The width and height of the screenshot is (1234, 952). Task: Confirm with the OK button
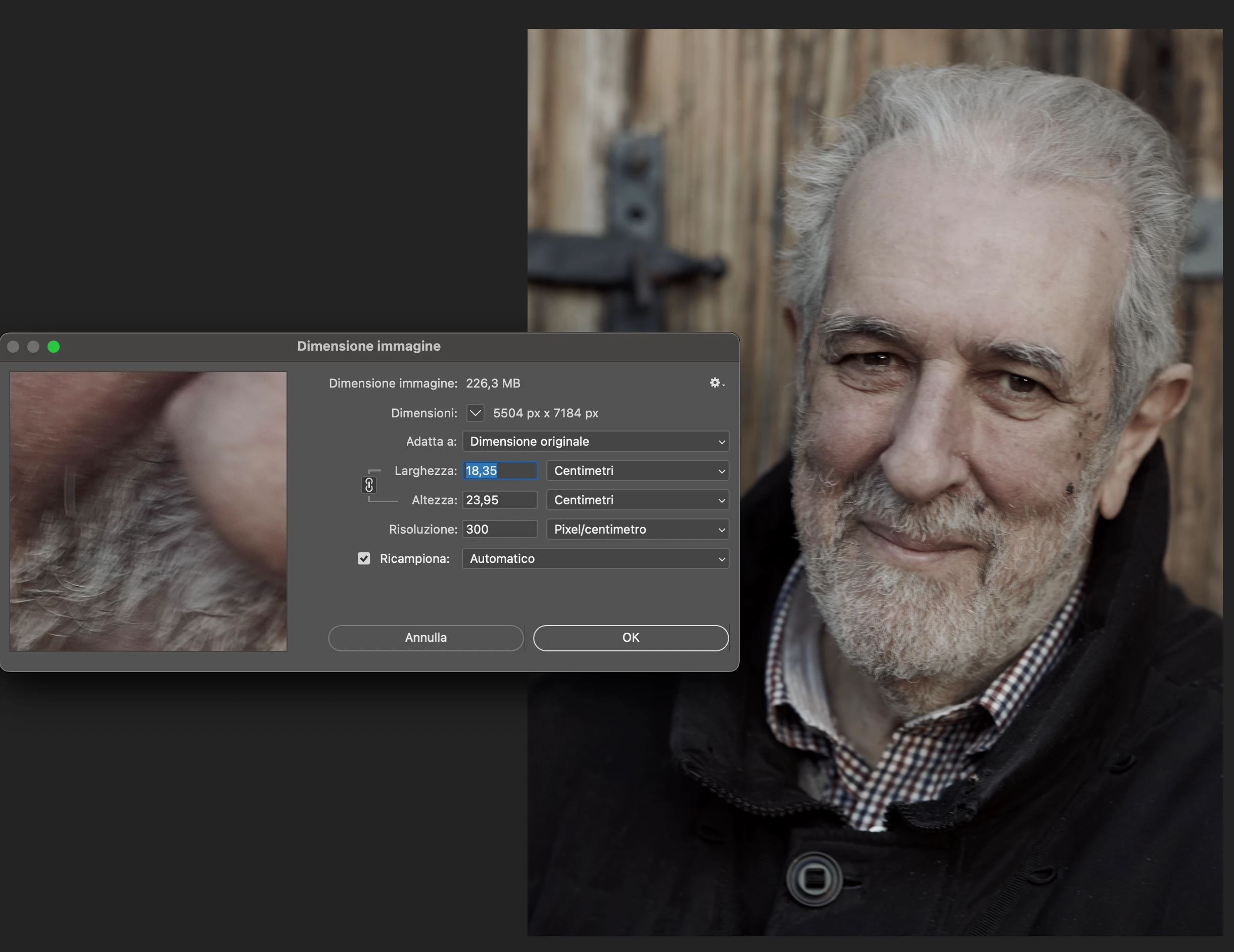(631, 637)
